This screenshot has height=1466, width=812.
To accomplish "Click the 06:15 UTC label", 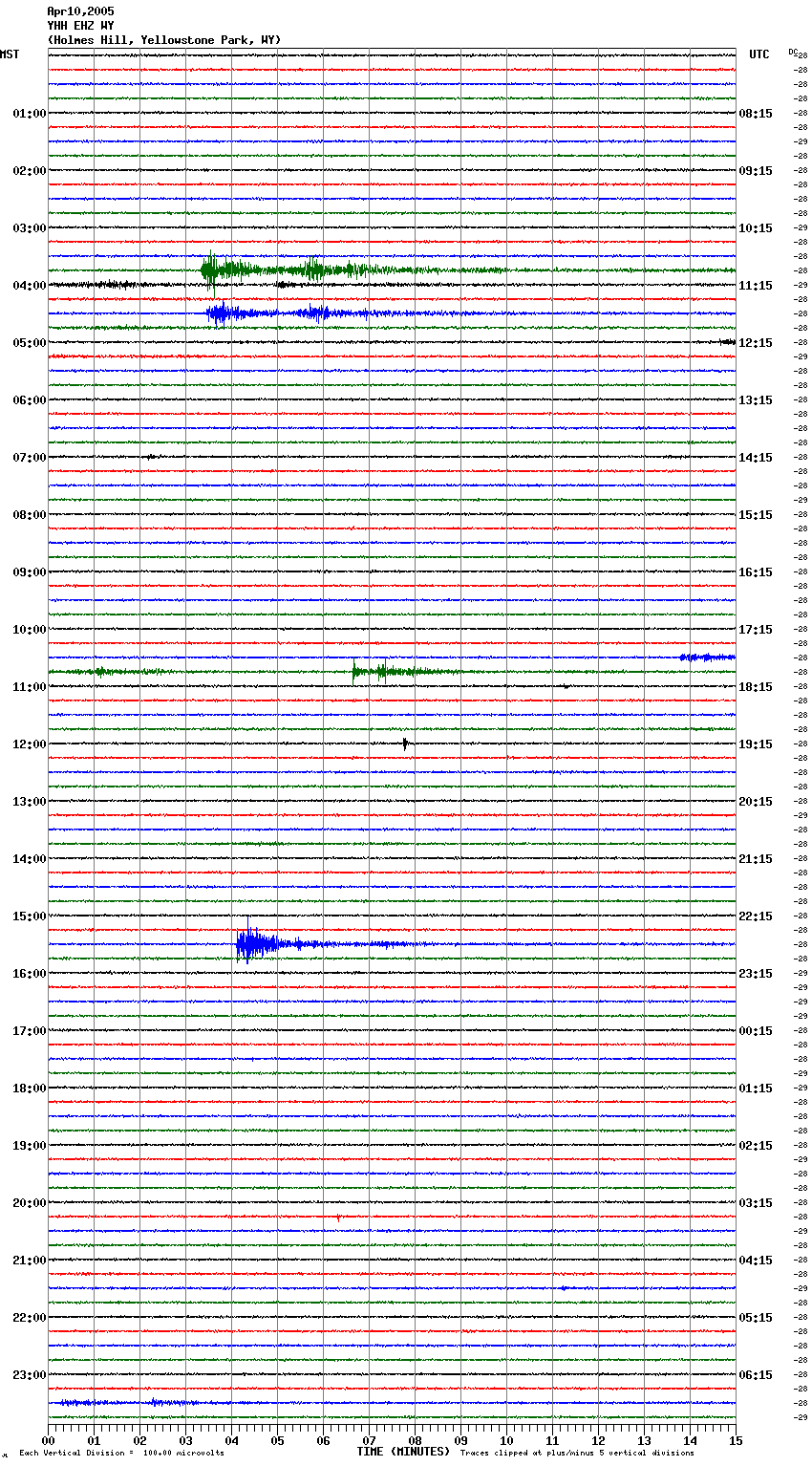I will [x=756, y=1375].
